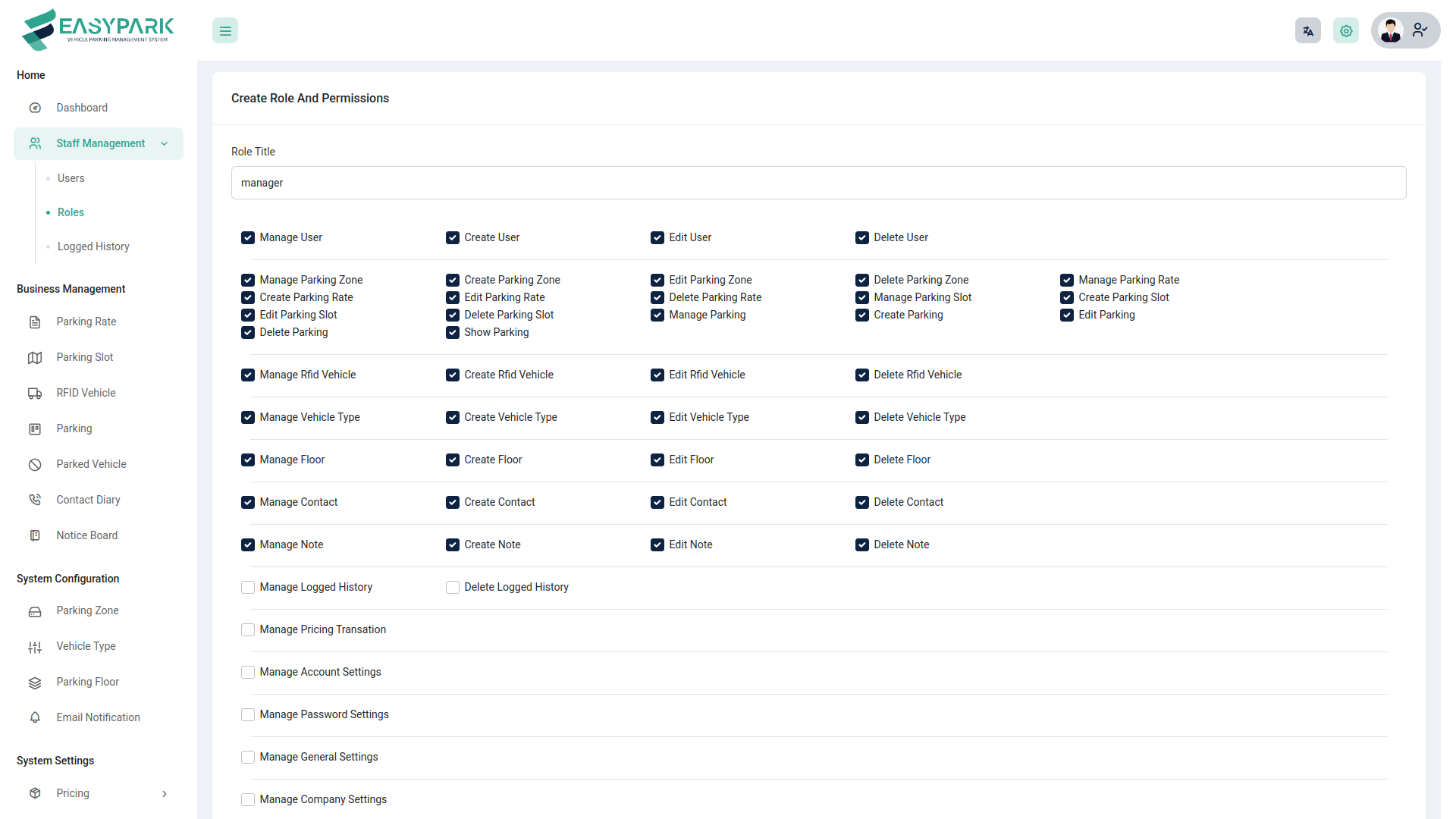Enable Manage Logged History checkbox

[248, 588]
